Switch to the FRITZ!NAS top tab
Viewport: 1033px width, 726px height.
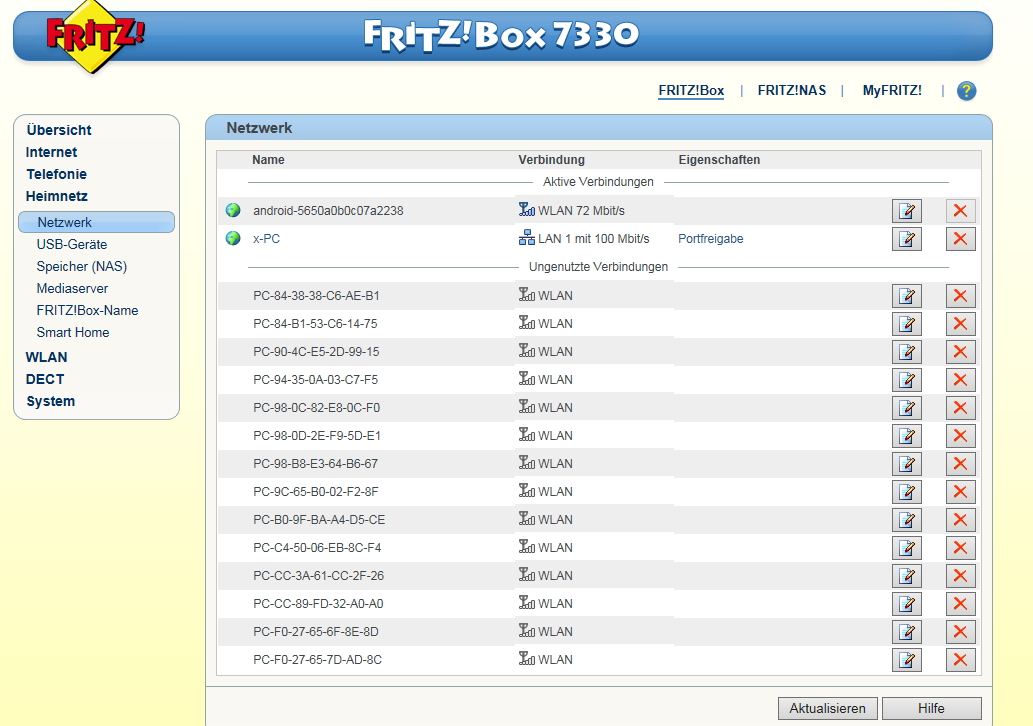point(792,91)
